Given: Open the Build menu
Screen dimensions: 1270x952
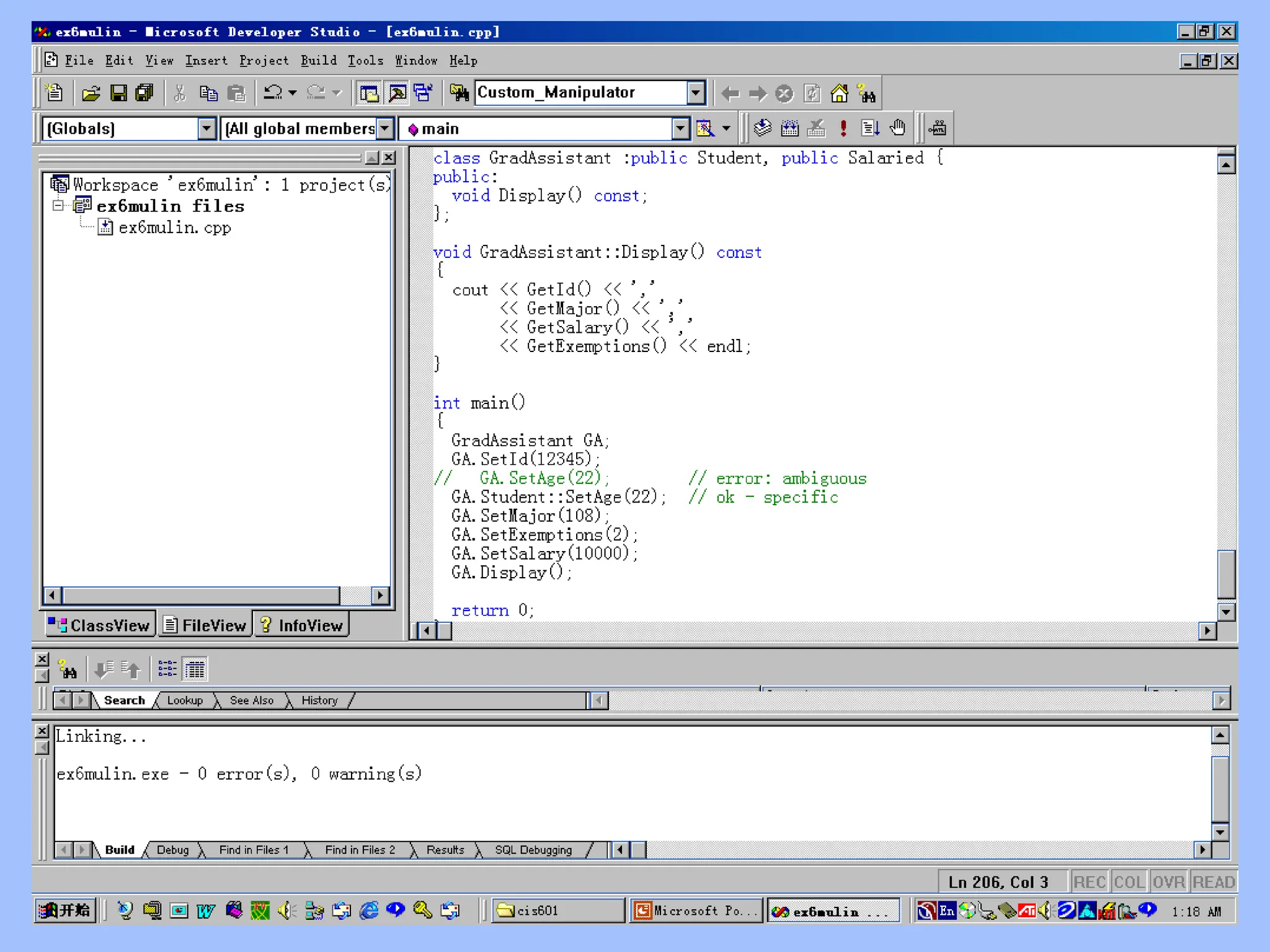Looking at the screenshot, I should 319,61.
